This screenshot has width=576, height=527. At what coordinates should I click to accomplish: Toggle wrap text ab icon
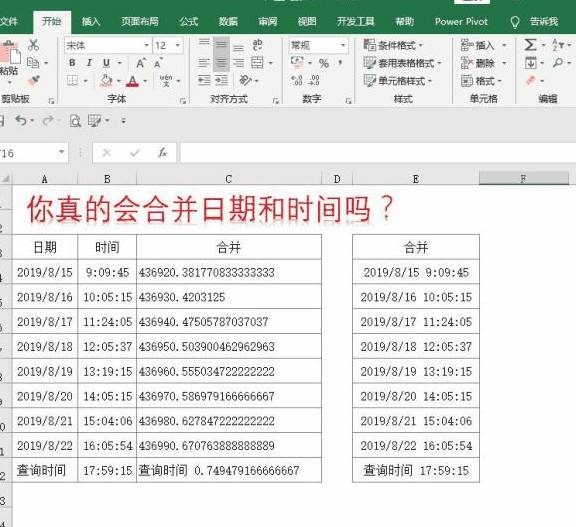(x=258, y=45)
